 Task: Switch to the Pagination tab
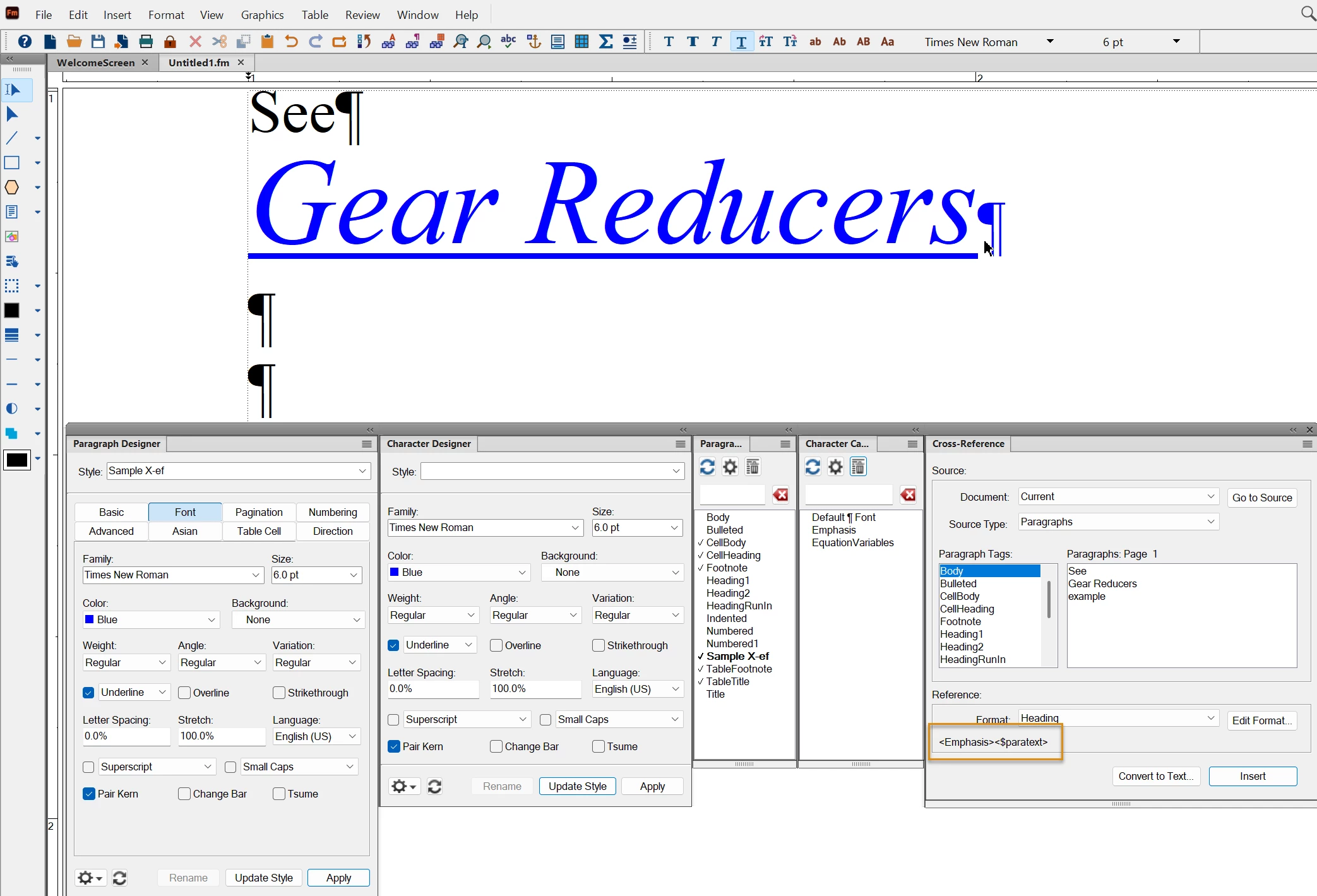(x=258, y=512)
